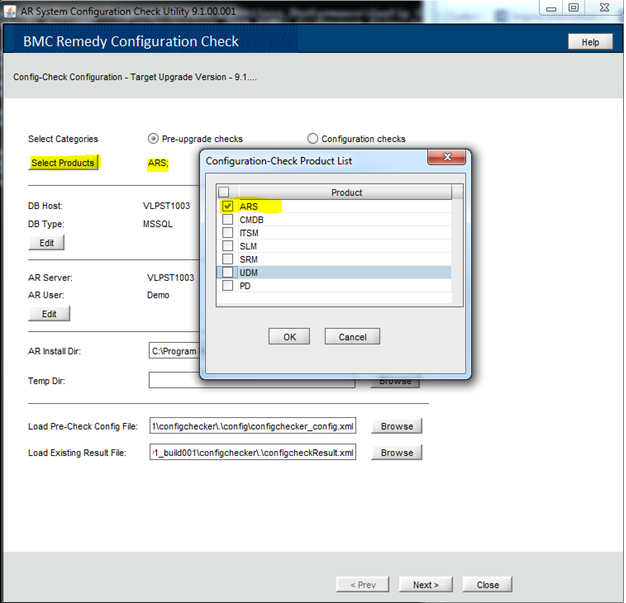Close the Configuration Check utility
The image size is (626, 603).
pyautogui.click(x=487, y=585)
